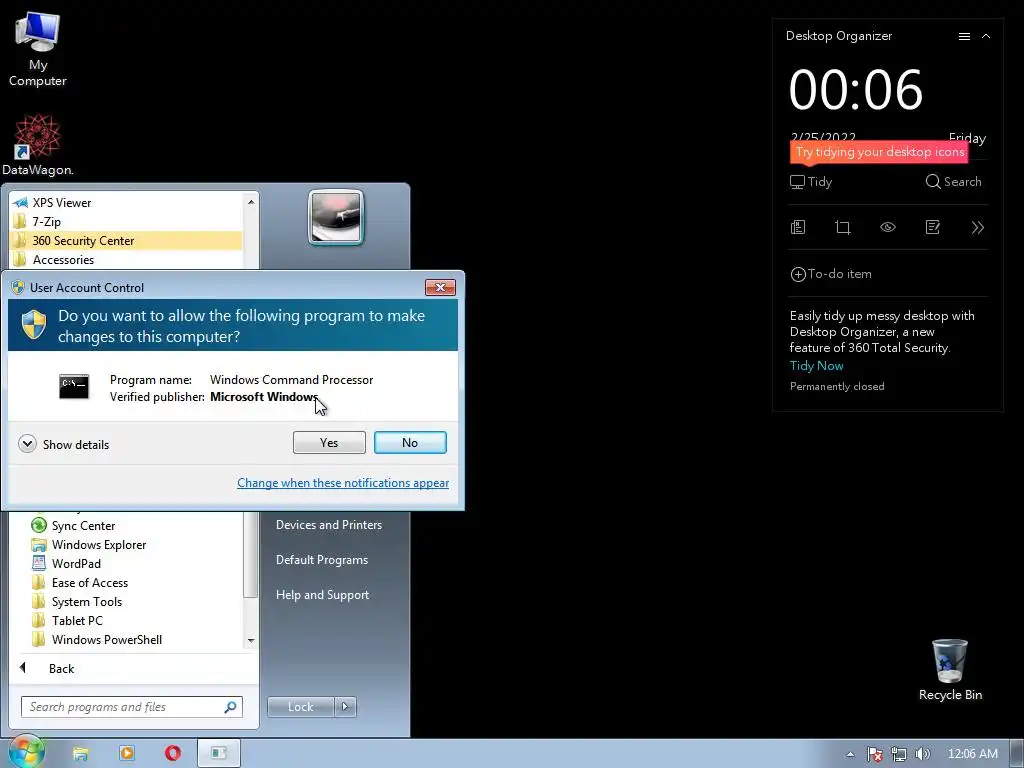This screenshot has width=1024, height=768.
Task: Expand Show details in UAC dialog
Action: [64, 444]
